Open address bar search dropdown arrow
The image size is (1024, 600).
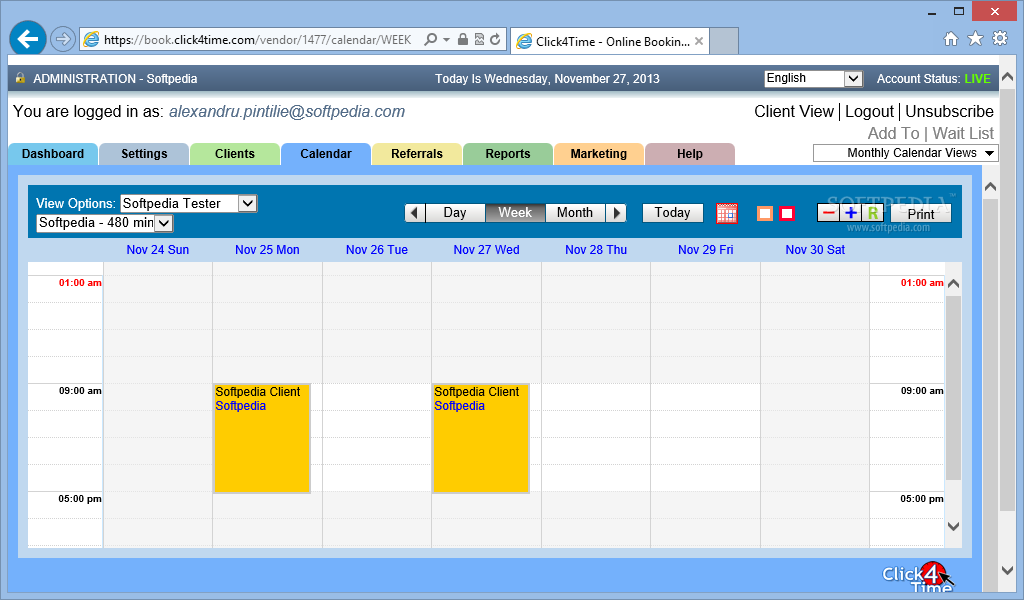point(446,40)
